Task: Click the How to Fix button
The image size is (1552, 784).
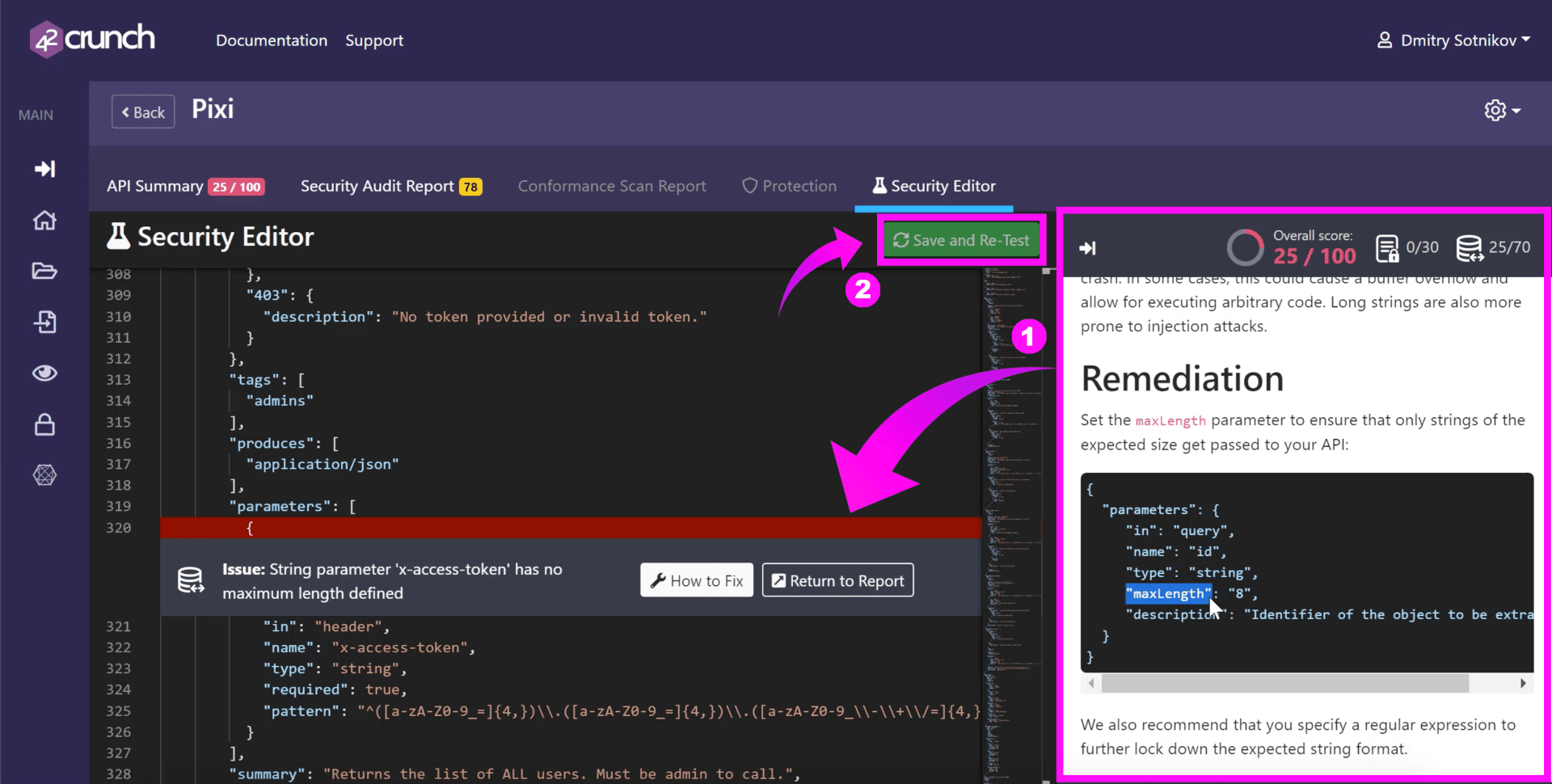Action: (x=697, y=580)
